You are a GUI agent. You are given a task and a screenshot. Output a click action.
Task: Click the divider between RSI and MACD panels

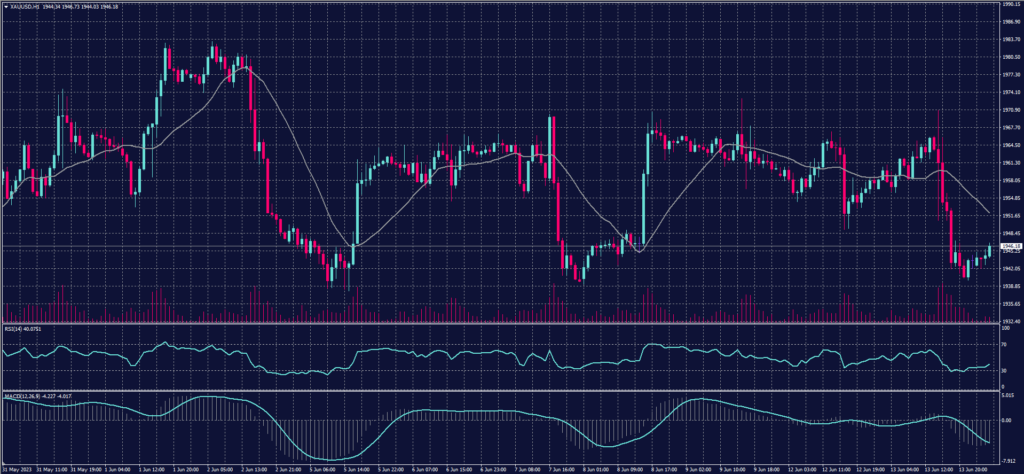[x=500, y=390]
